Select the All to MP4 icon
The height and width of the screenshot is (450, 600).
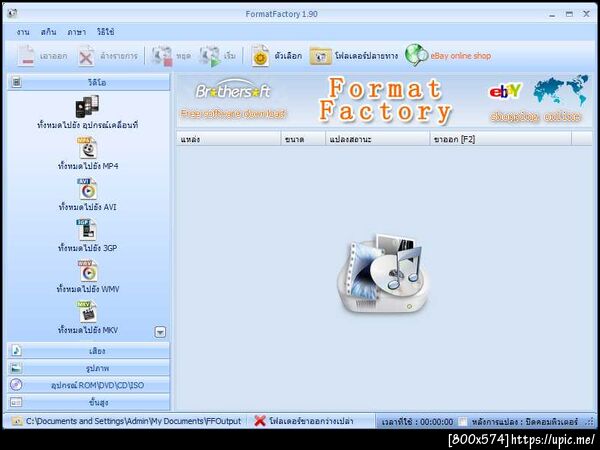click(88, 148)
